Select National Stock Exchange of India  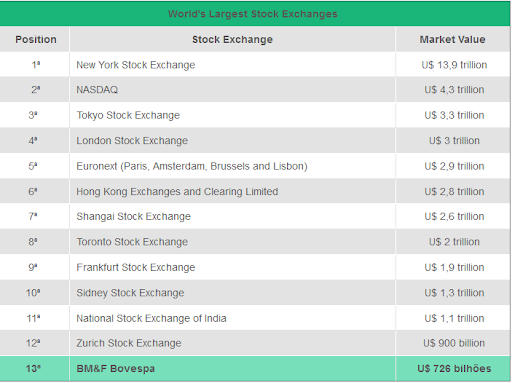[x=151, y=318]
